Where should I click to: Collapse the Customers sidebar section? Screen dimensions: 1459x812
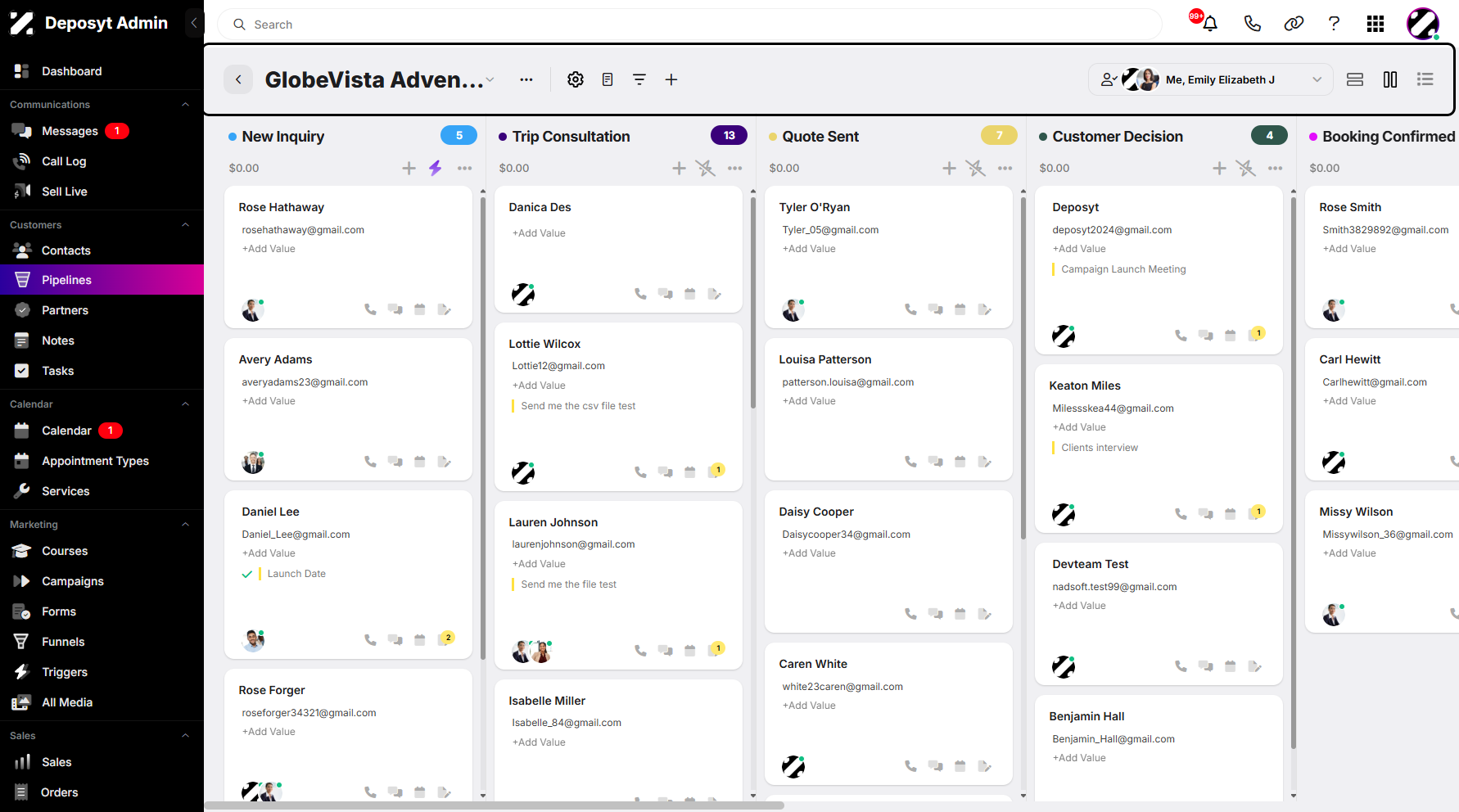(185, 225)
